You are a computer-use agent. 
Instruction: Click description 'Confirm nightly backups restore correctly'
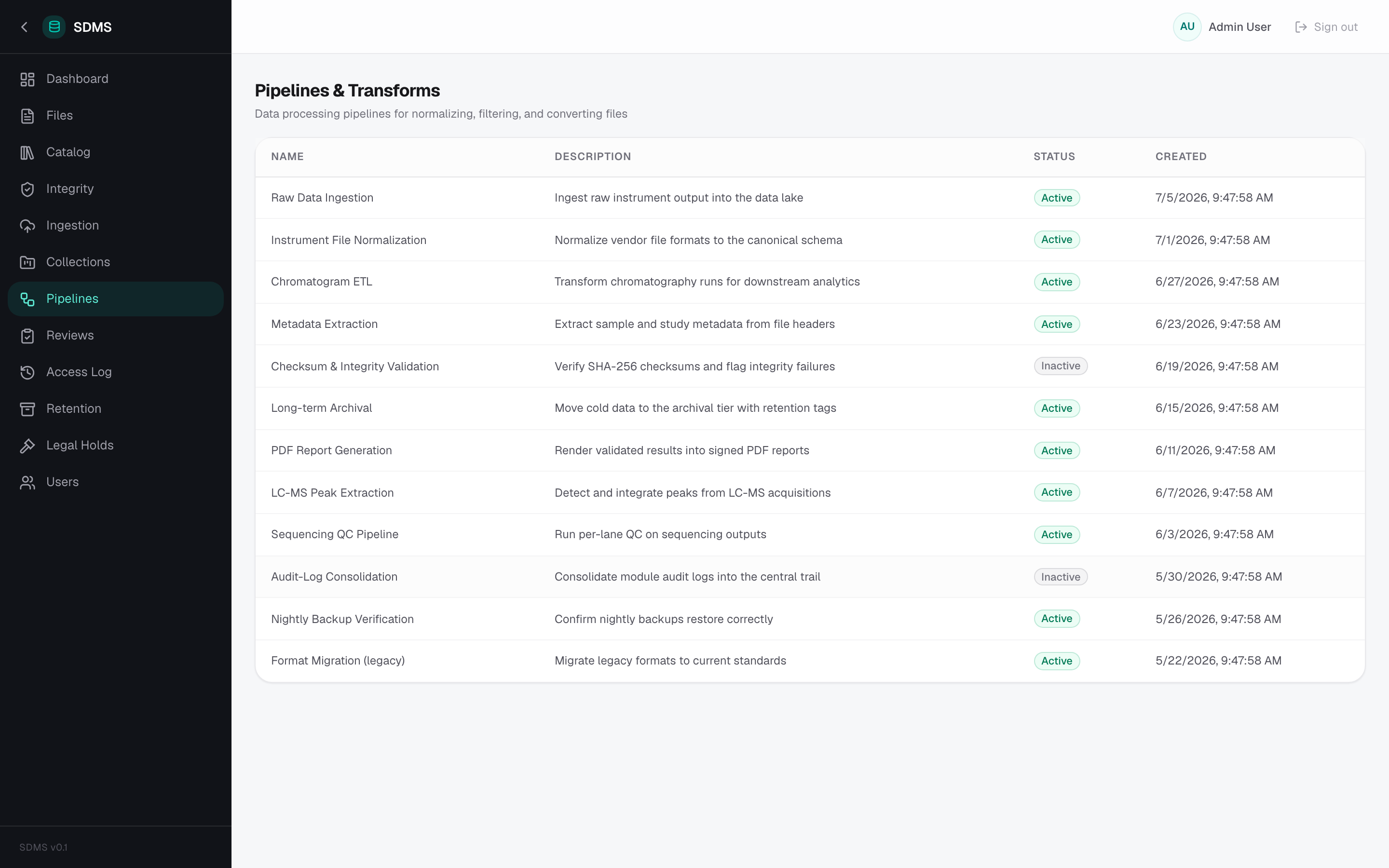(664, 620)
